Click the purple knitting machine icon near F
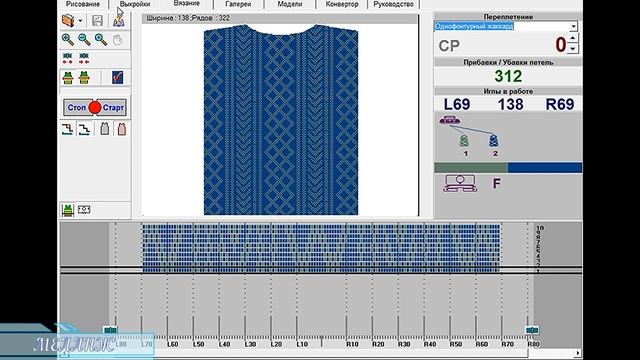Image resolution: width=640 pixels, height=360 pixels. pos(460,183)
